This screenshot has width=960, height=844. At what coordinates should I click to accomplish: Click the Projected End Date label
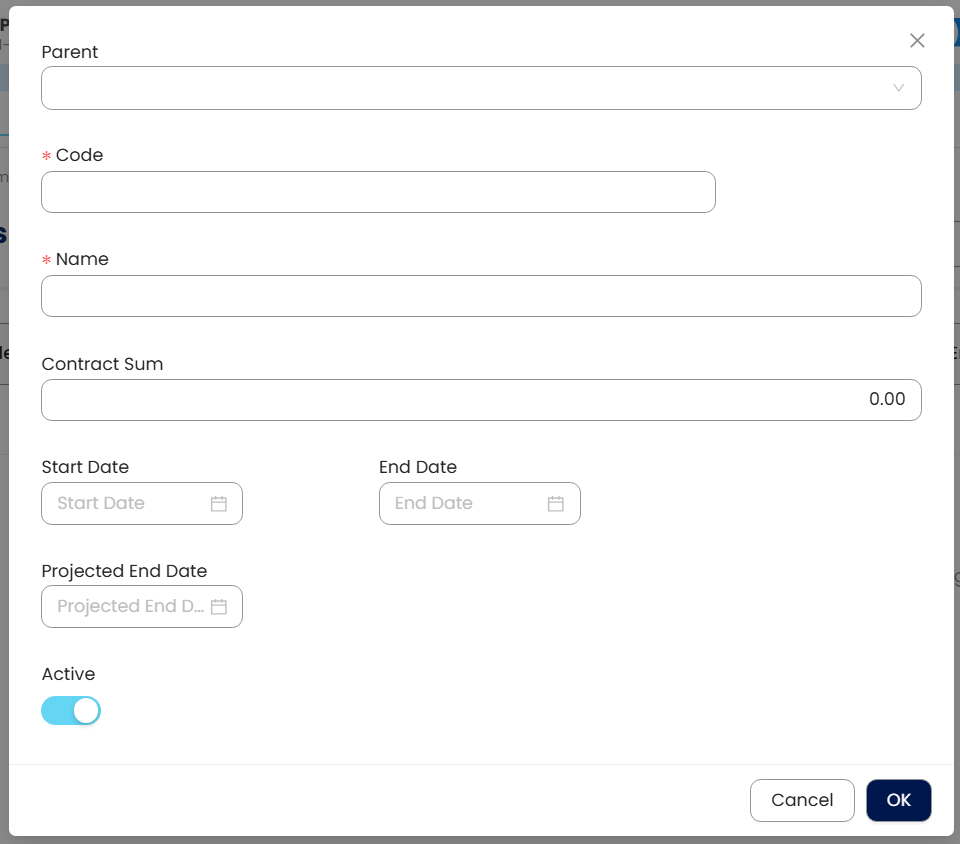124,571
